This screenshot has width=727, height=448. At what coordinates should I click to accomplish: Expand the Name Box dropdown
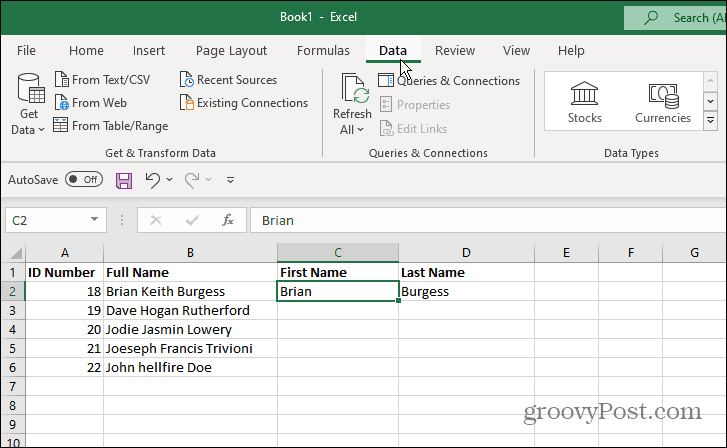pyautogui.click(x=95, y=220)
